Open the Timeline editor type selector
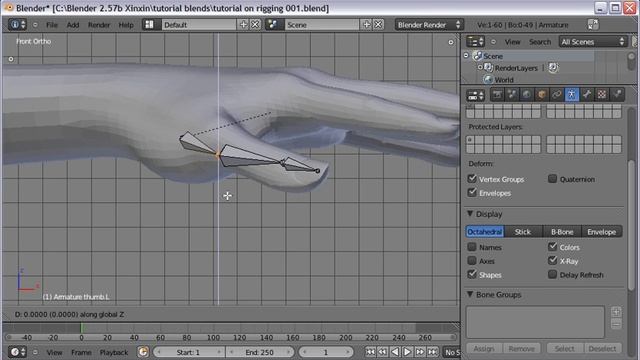Viewport: 640px width, 360px height. [18, 352]
